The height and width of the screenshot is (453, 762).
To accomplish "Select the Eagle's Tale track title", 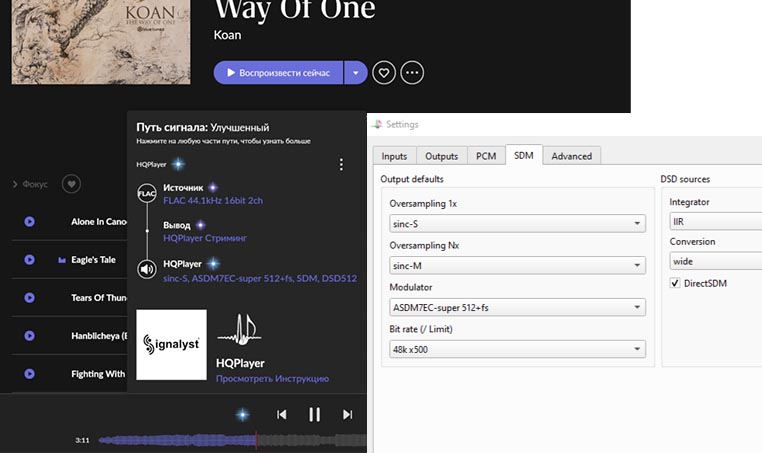I will 93,260.
